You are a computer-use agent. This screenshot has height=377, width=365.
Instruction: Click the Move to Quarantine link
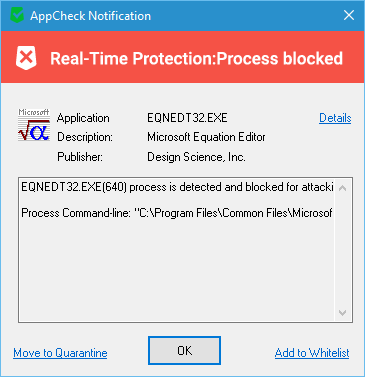pyautogui.click(x=60, y=353)
